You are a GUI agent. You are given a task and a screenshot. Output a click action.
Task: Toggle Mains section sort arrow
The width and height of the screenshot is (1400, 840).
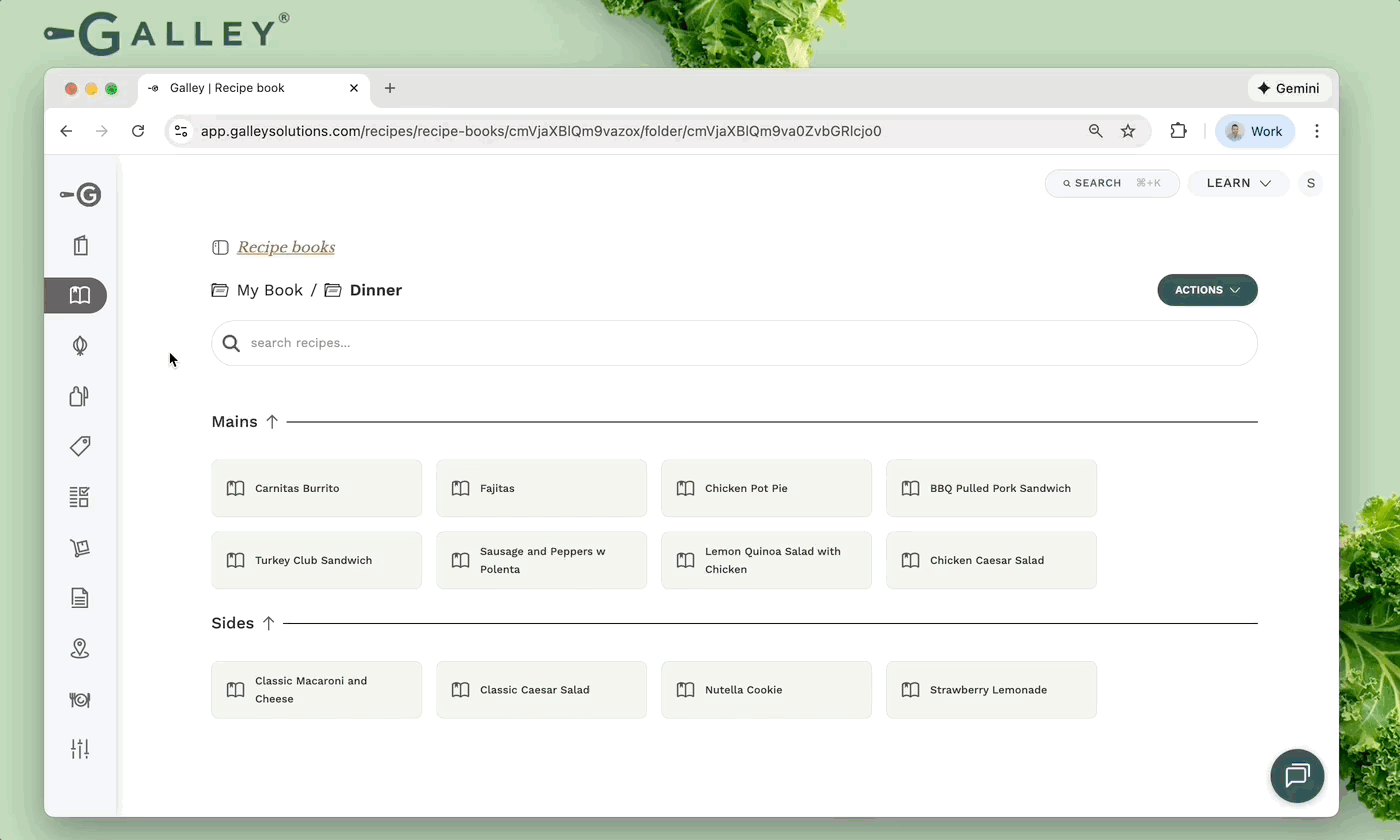point(272,422)
